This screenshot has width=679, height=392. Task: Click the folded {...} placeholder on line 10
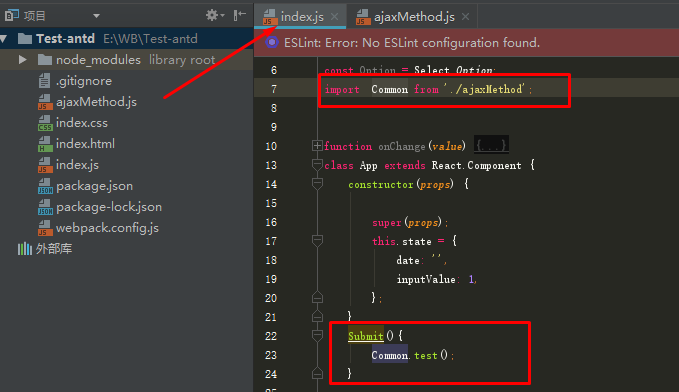[x=491, y=145]
